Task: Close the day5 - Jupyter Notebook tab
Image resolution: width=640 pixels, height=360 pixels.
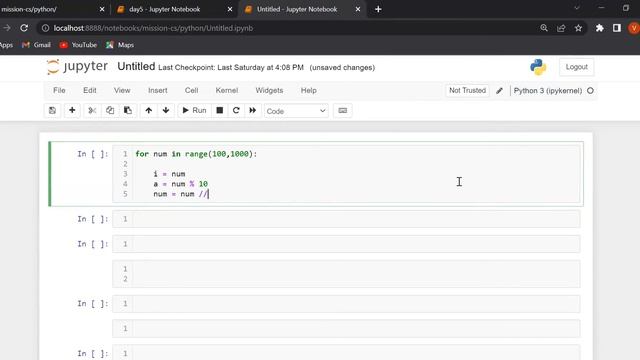Action: [x=230, y=9]
